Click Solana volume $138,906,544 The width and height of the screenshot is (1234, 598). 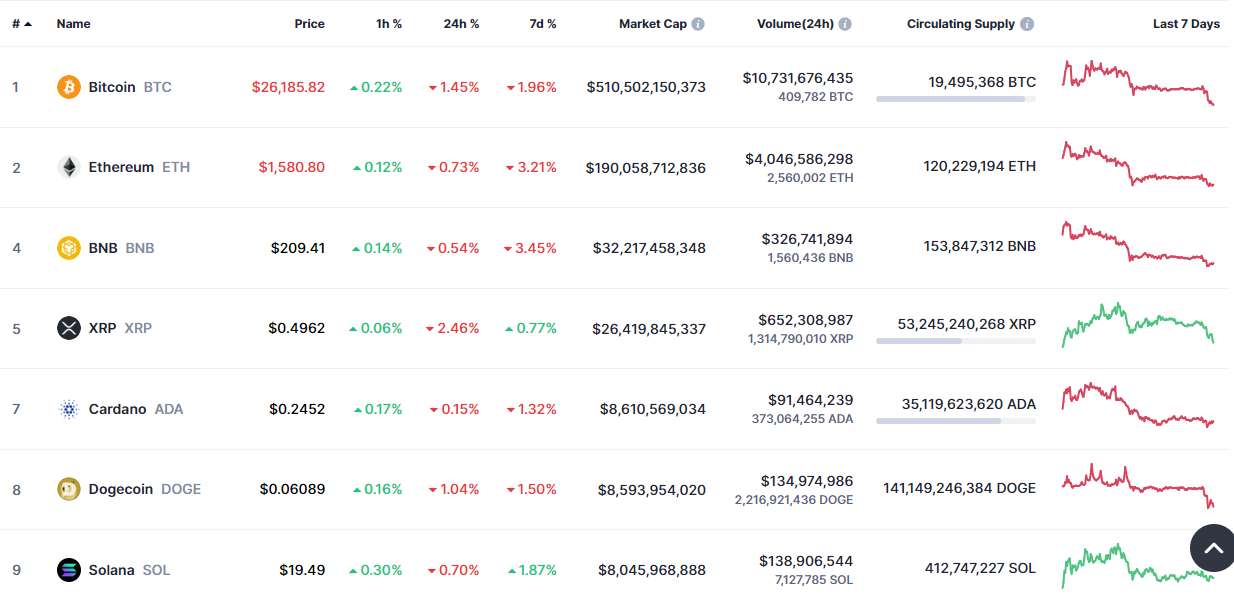point(806,561)
